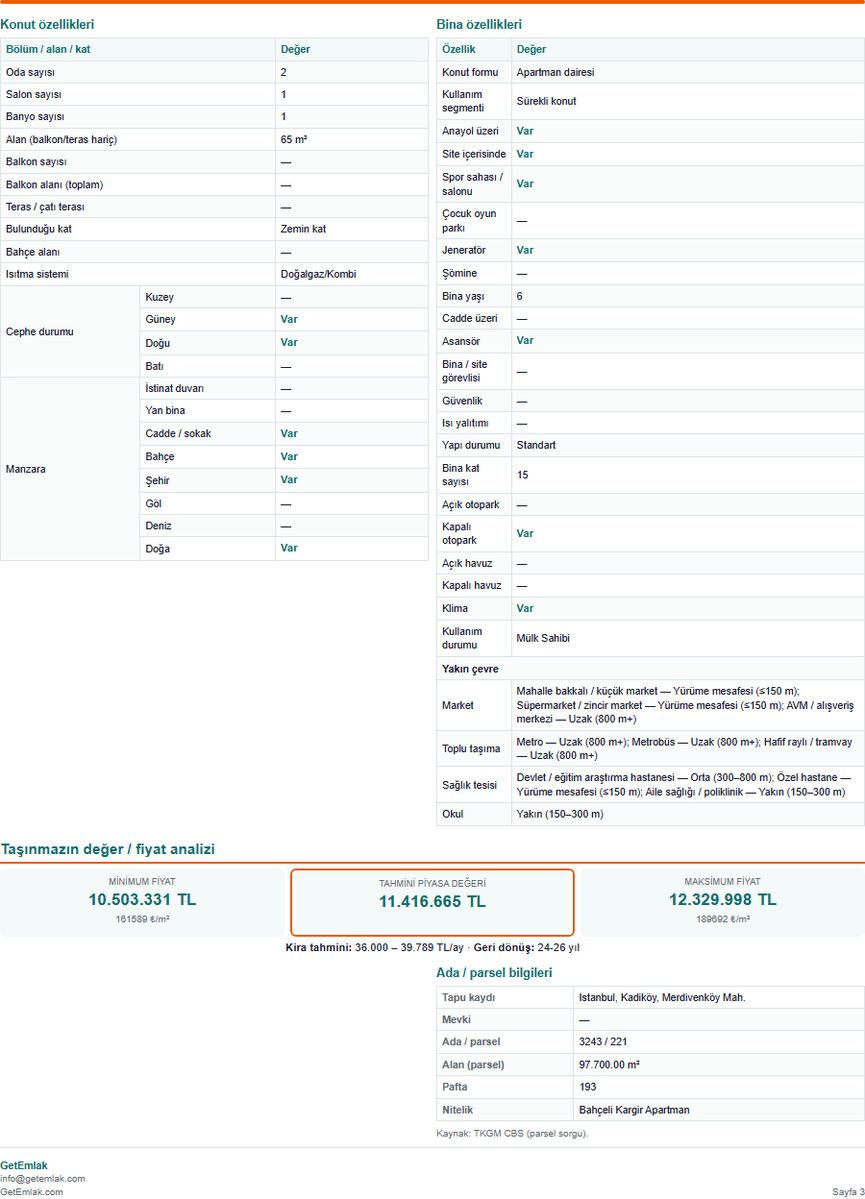Click the "Isıtma sistemi" row label

pyautogui.click(x=37, y=274)
